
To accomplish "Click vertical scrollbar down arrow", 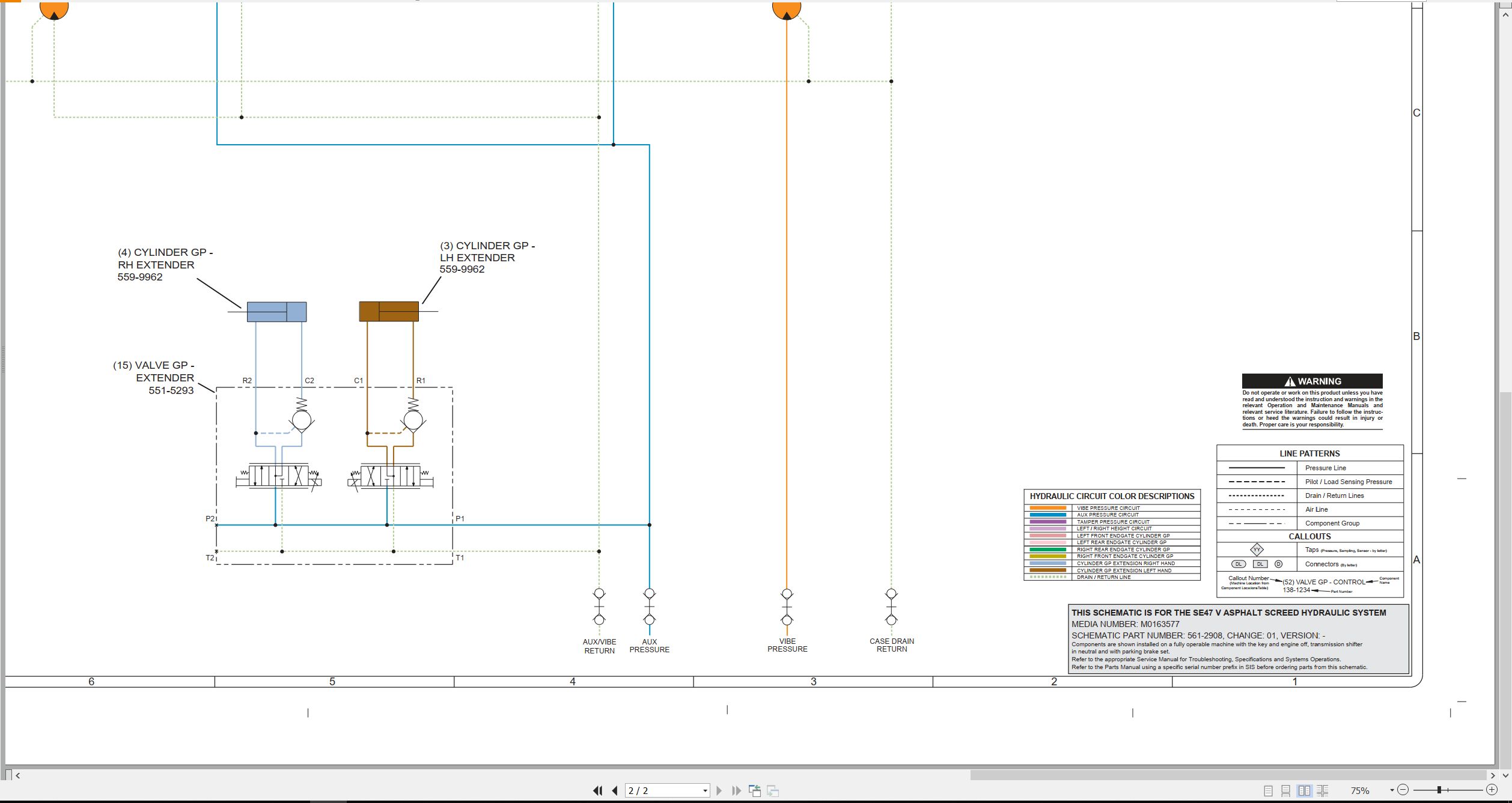I will pos(1505,775).
